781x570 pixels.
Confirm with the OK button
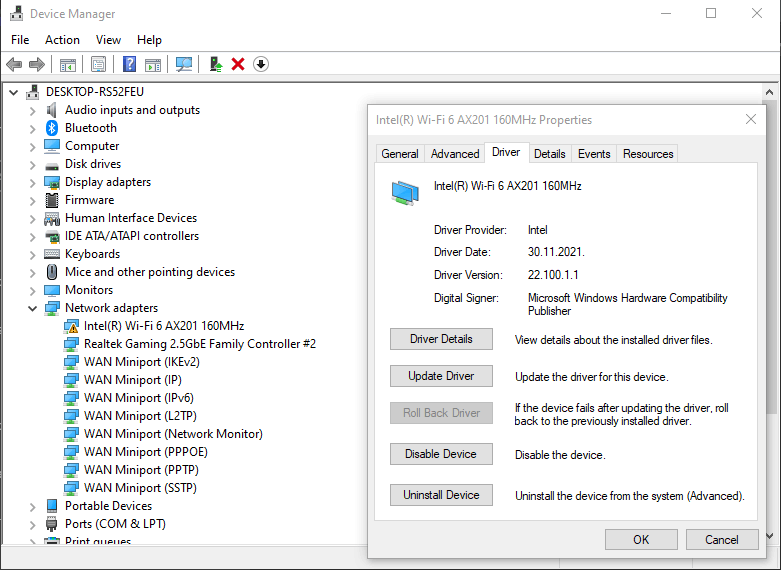click(641, 540)
